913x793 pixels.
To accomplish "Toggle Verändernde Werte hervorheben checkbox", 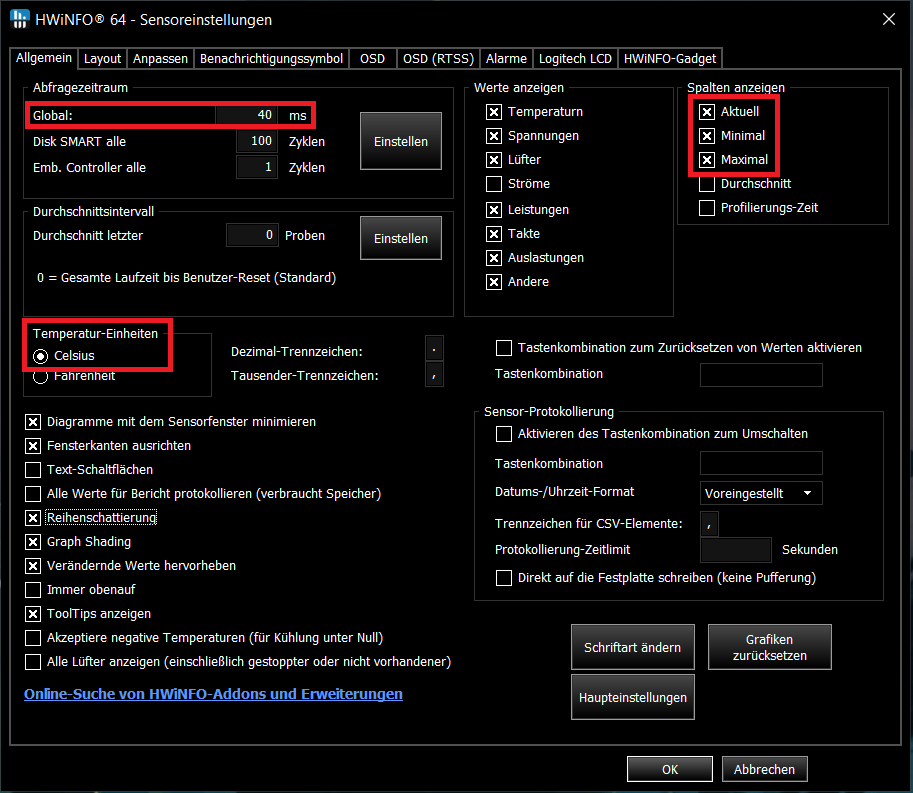I will pyautogui.click(x=33, y=565).
